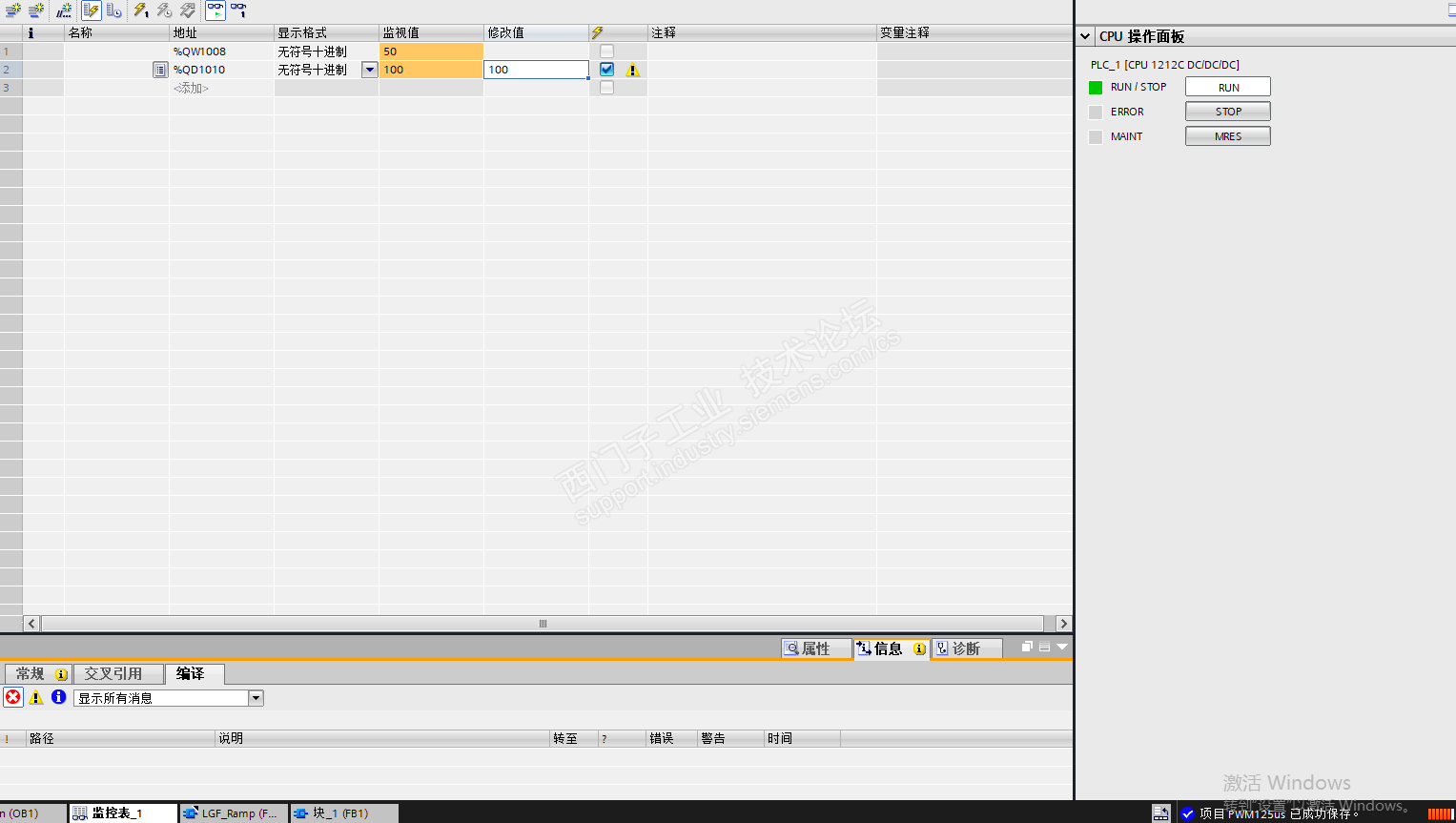The height and width of the screenshot is (823, 1456).
Task: Switch to the (OB1) editor tab
Action: [31, 813]
